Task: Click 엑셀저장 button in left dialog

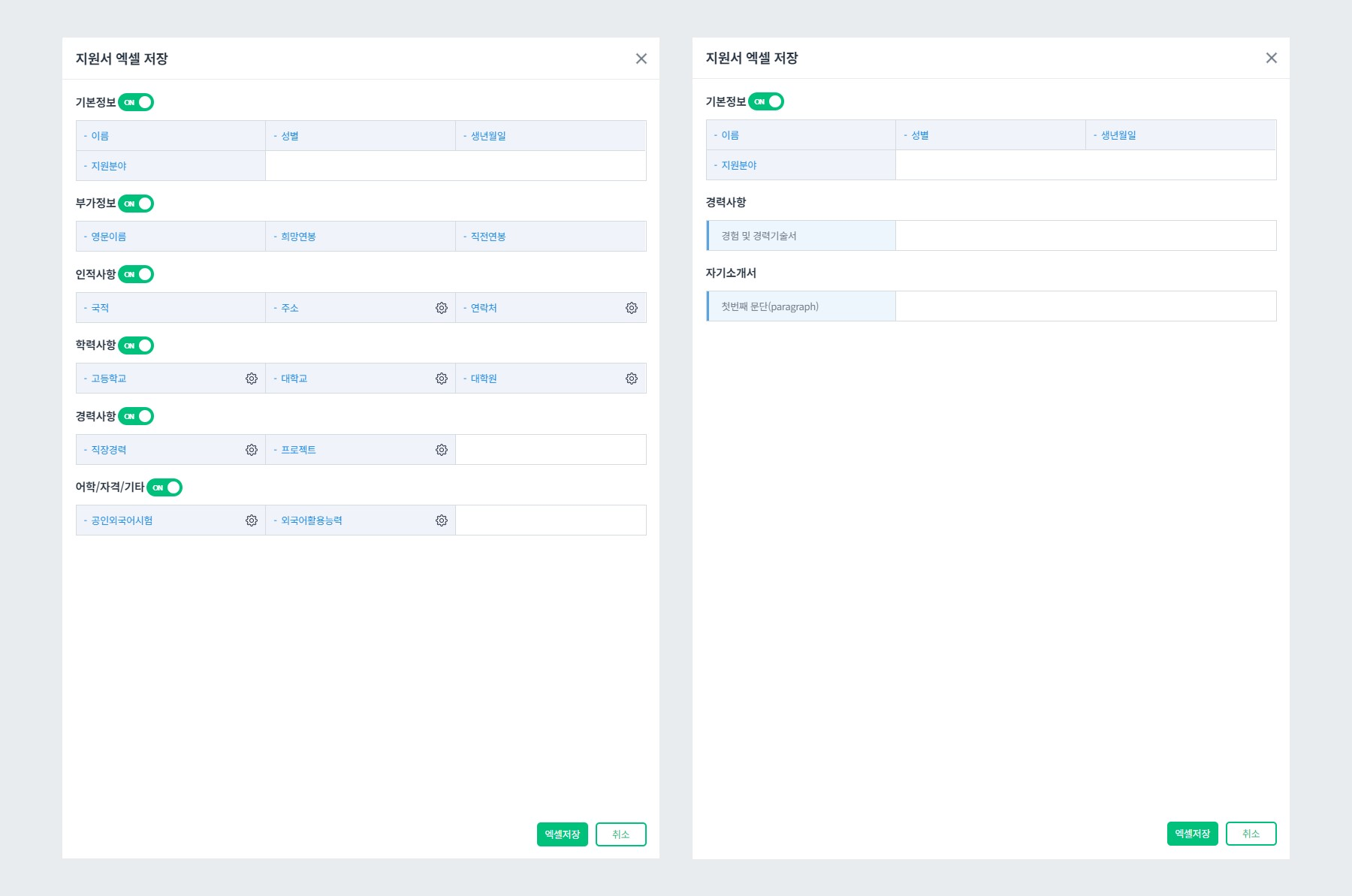Action: [x=563, y=834]
